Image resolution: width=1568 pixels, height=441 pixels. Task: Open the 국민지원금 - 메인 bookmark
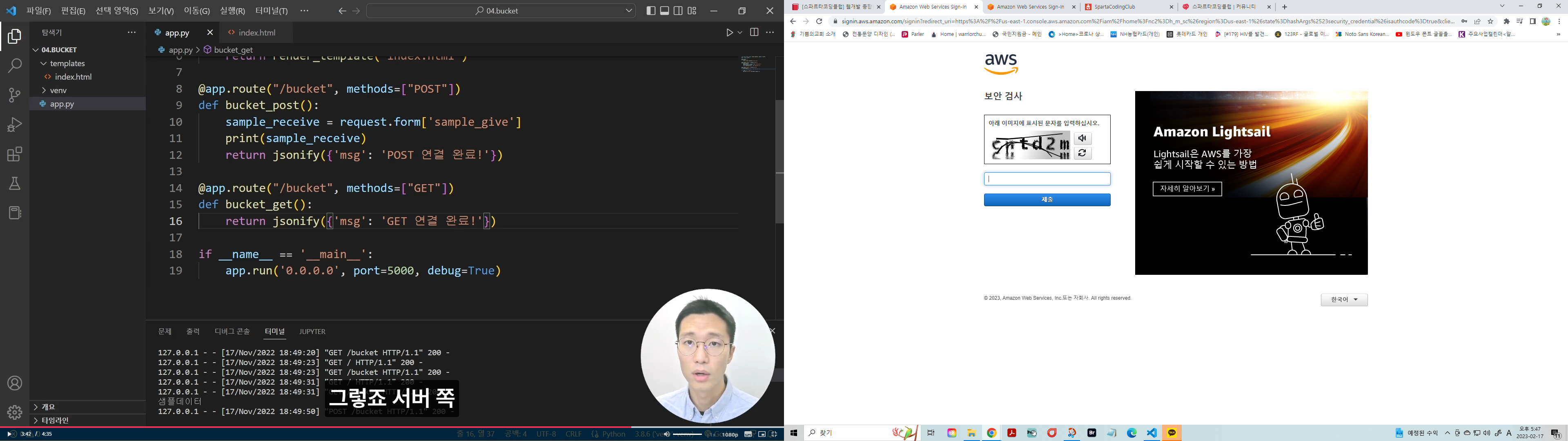(x=1016, y=35)
